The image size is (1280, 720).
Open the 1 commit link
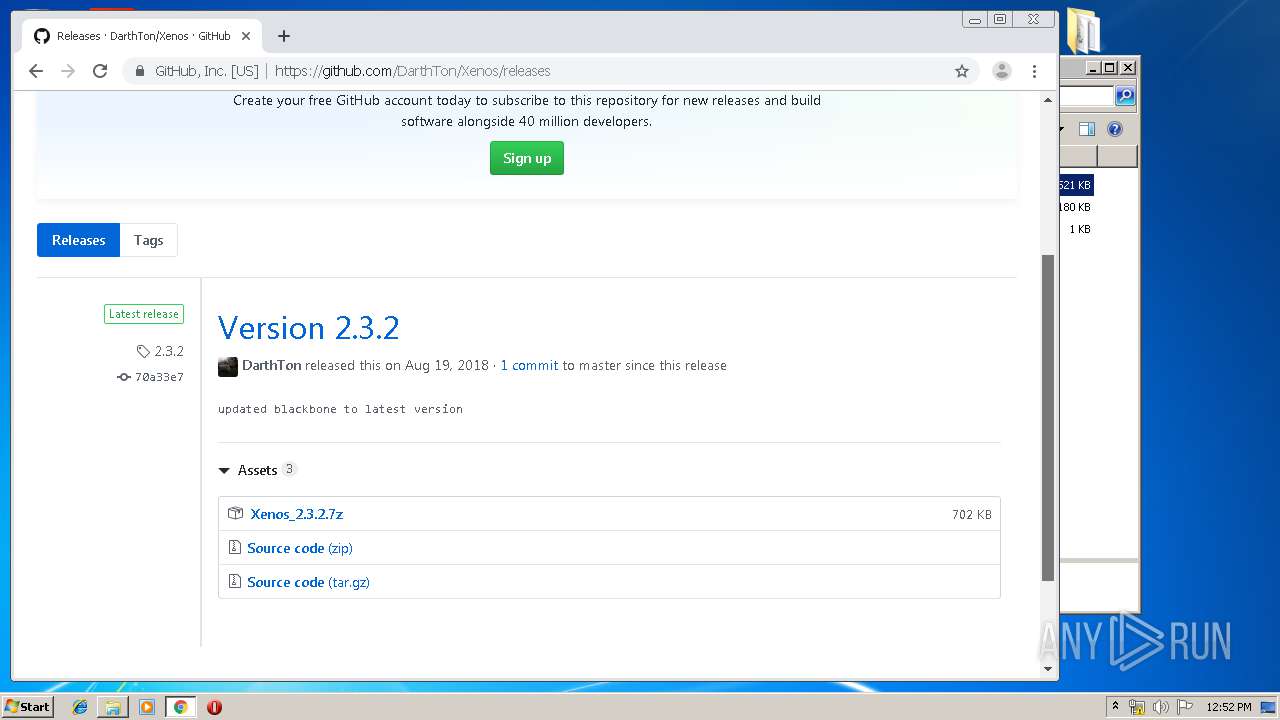click(x=529, y=365)
